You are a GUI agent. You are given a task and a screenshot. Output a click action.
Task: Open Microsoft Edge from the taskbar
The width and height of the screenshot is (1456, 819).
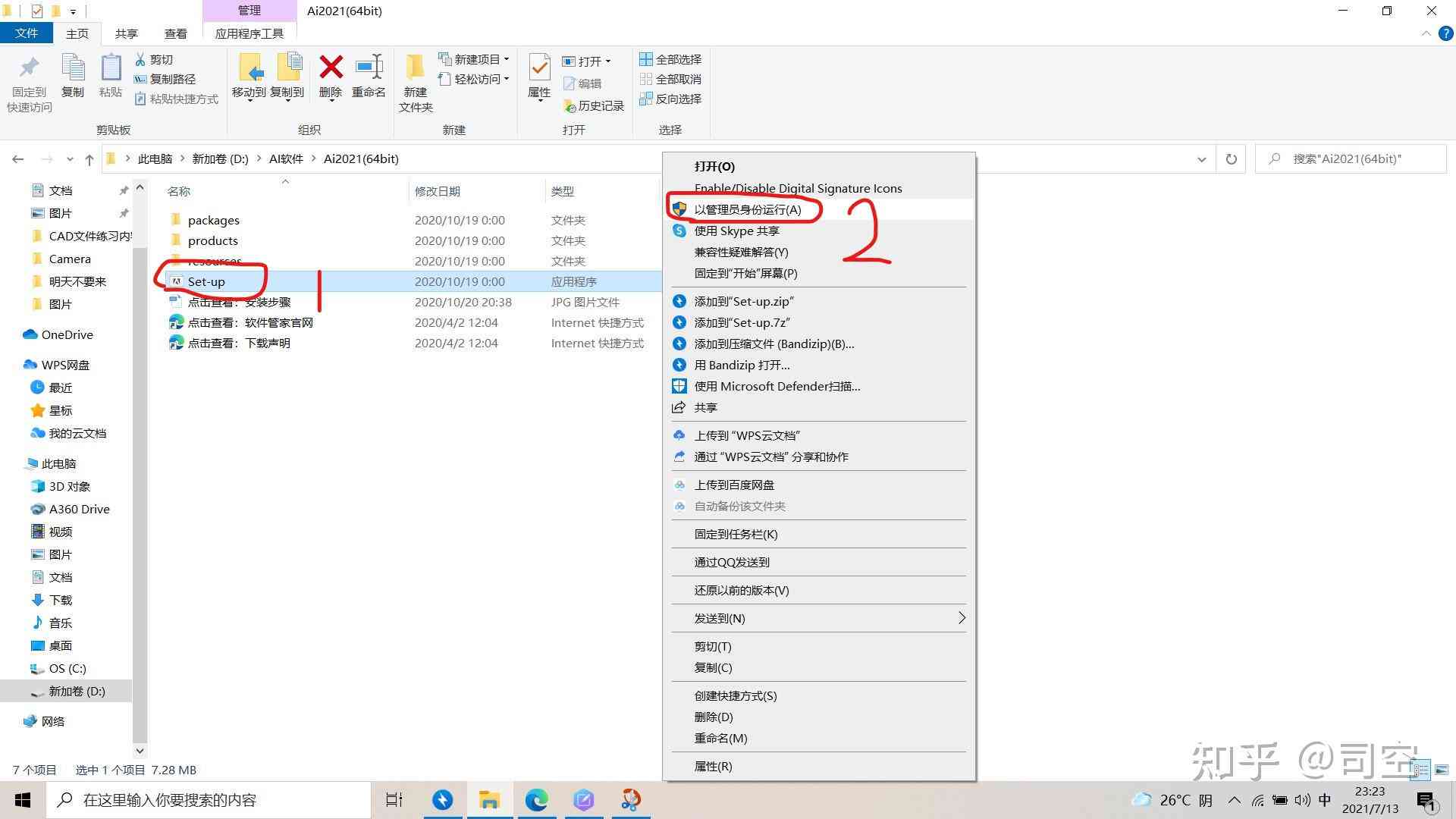(536, 800)
